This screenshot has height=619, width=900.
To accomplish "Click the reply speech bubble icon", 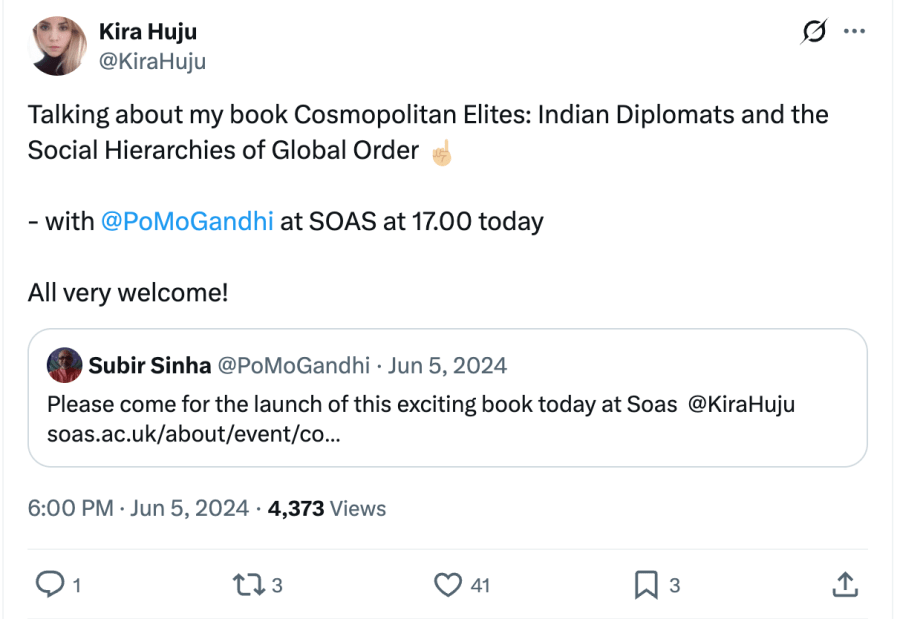I will (49, 585).
